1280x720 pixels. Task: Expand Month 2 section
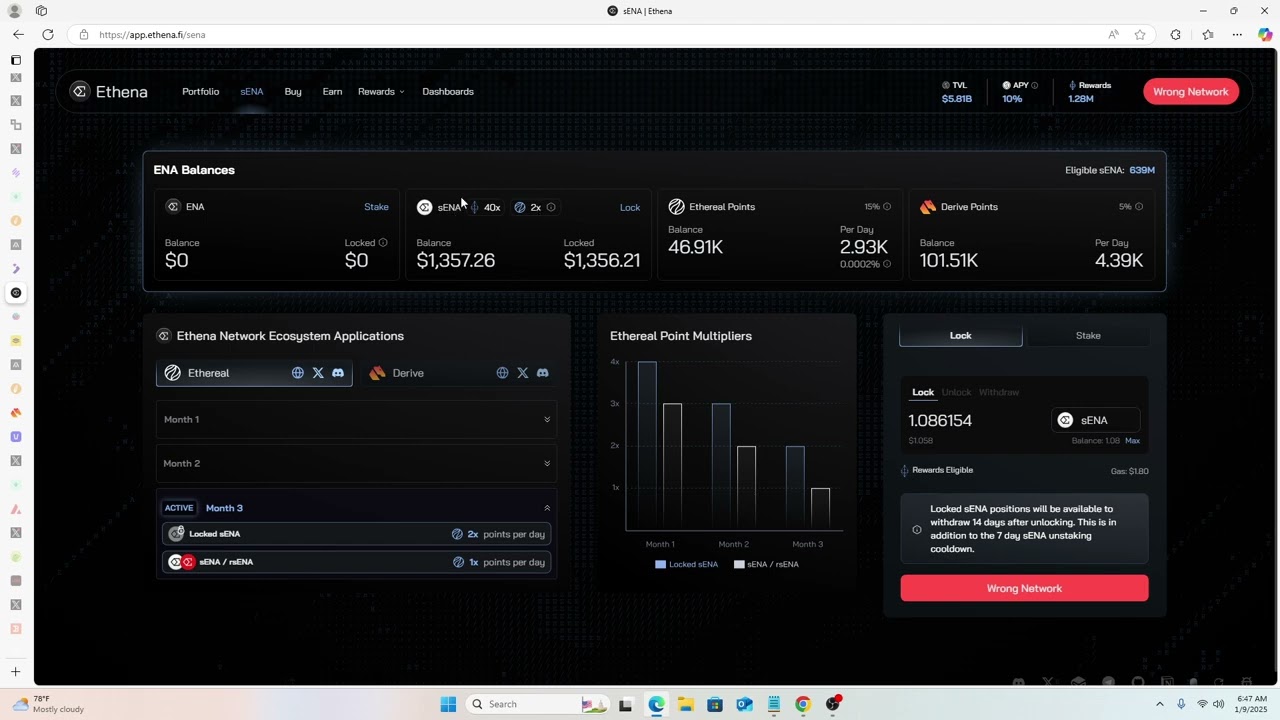click(355, 463)
